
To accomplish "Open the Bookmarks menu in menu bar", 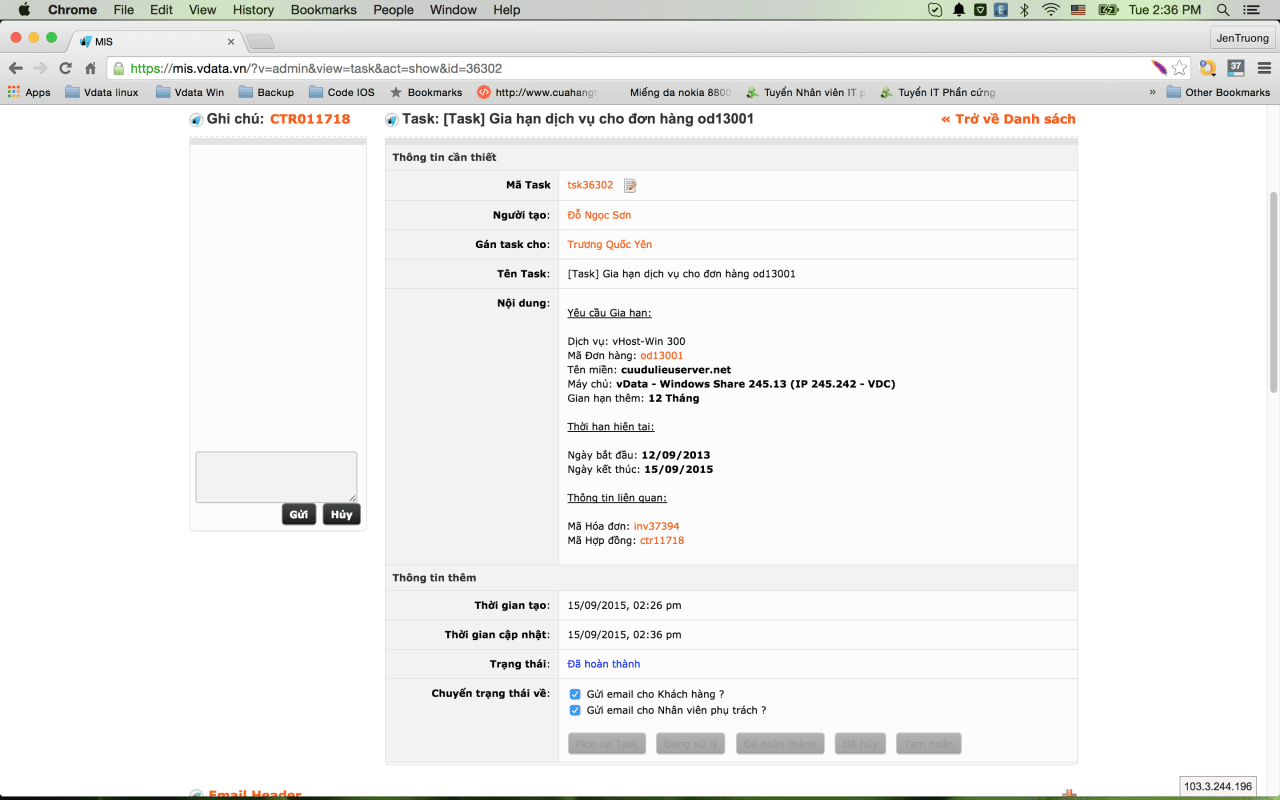I will [x=323, y=10].
